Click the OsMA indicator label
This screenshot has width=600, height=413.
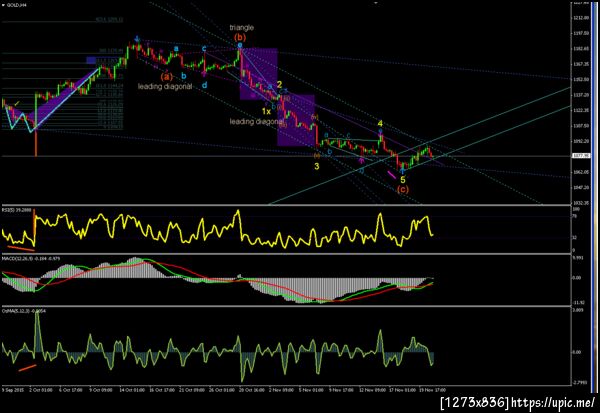tap(23, 311)
